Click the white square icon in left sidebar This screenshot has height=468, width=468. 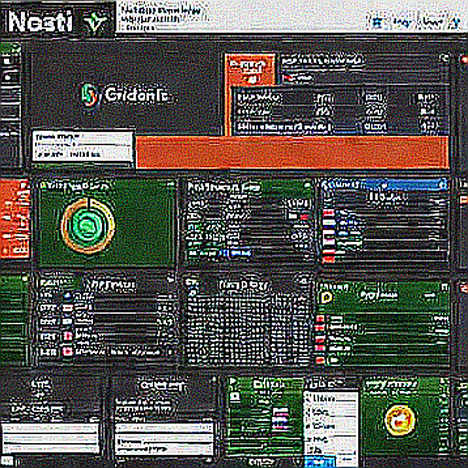[7, 61]
